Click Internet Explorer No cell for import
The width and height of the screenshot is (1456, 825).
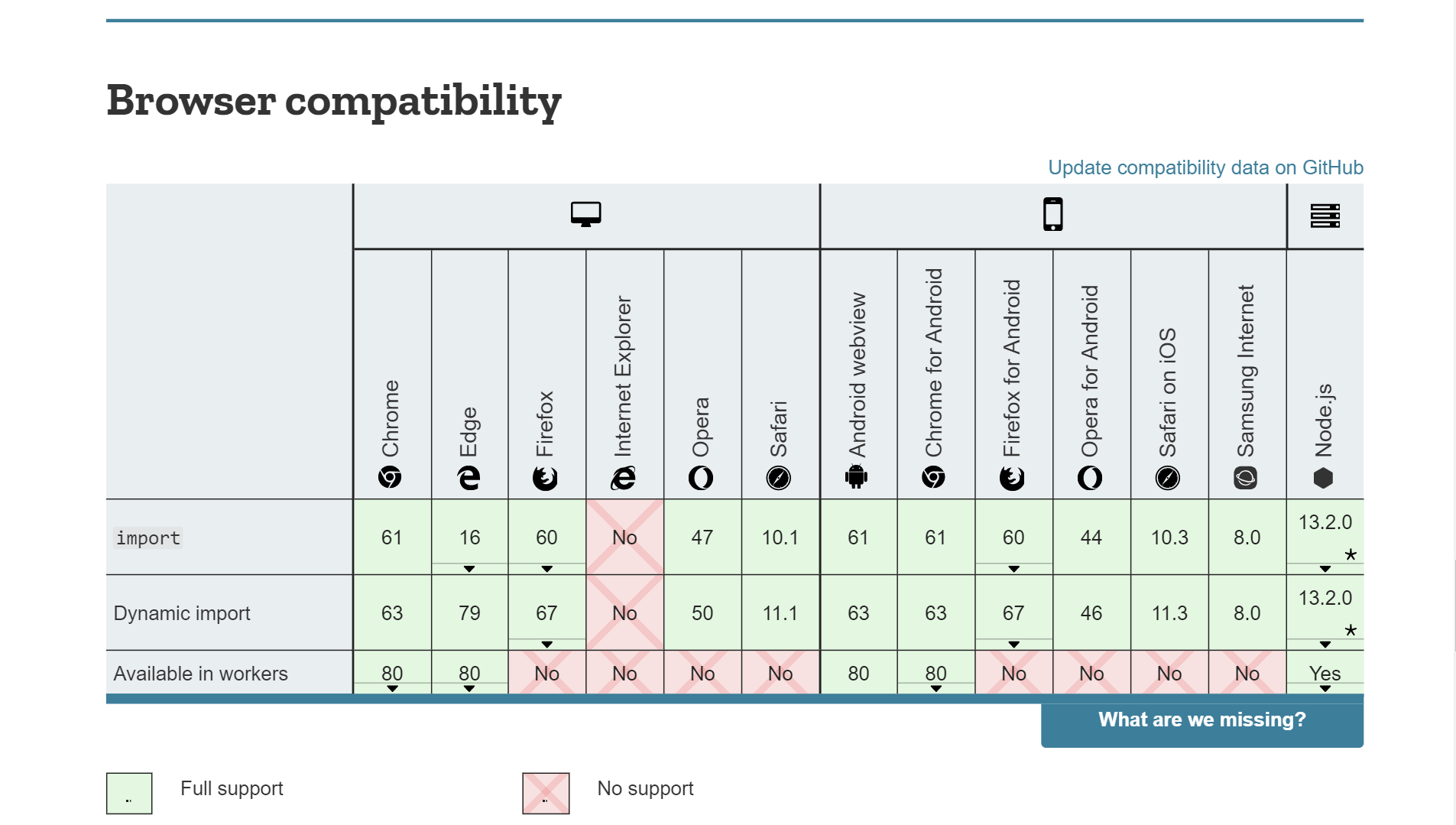pyautogui.click(x=624, y=538)
